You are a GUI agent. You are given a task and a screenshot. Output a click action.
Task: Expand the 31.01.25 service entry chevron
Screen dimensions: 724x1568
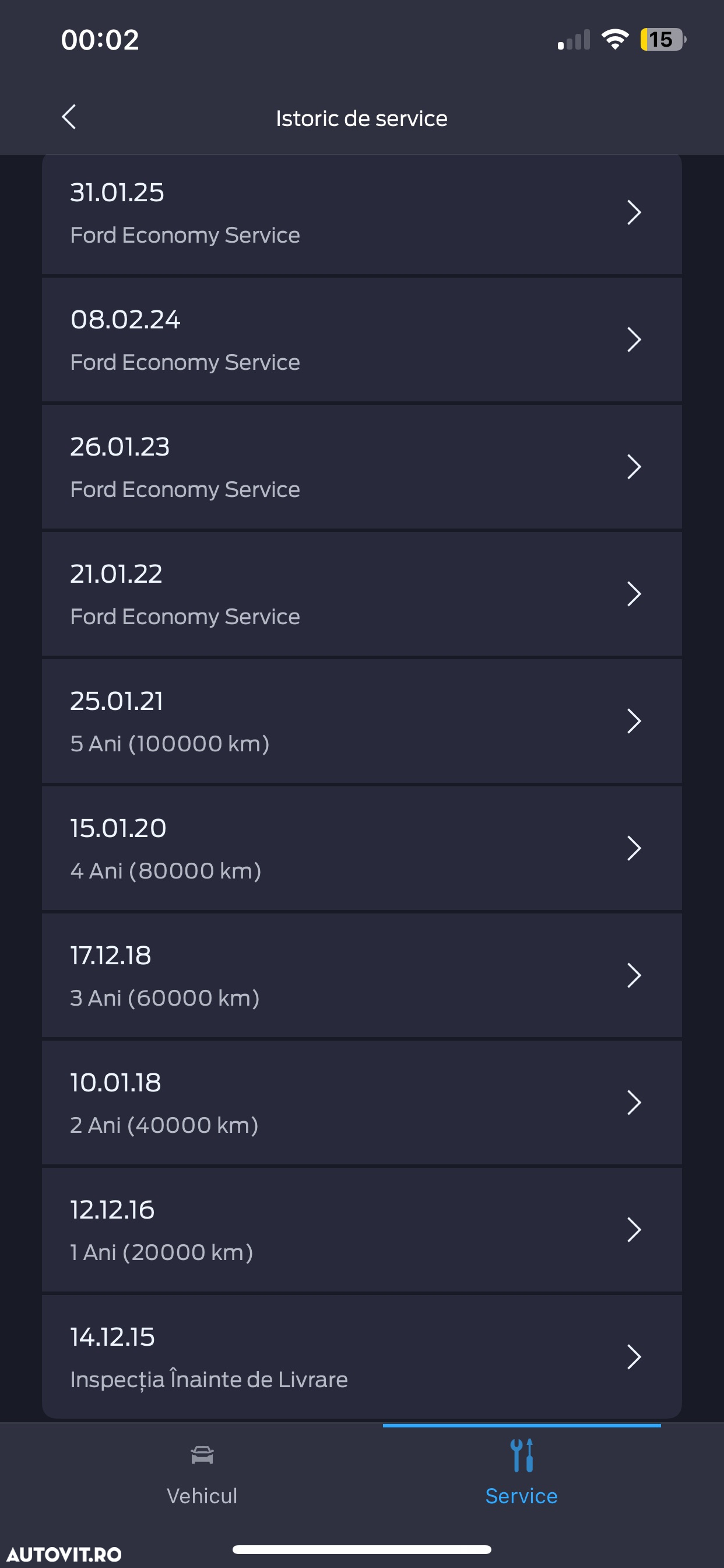pyautogui.click(x=634, y=212)
